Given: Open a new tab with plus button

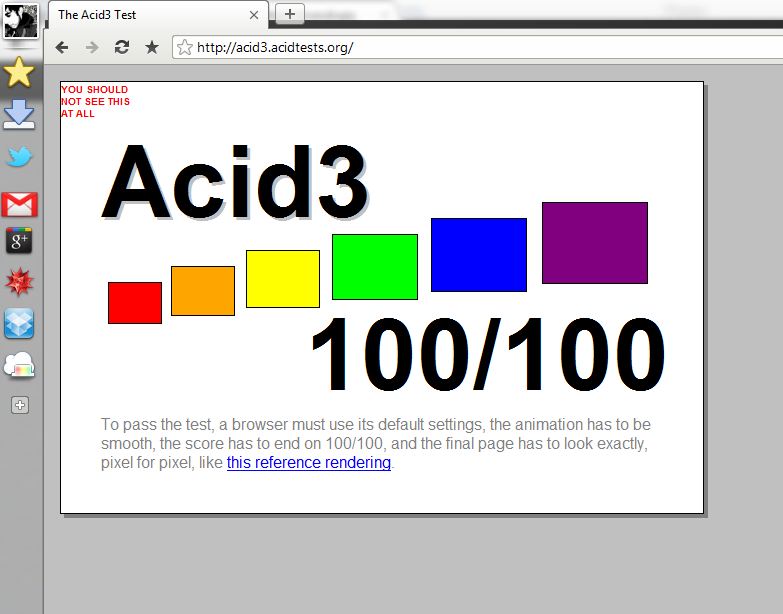Looking at the screenshot, I should [290, 14].
